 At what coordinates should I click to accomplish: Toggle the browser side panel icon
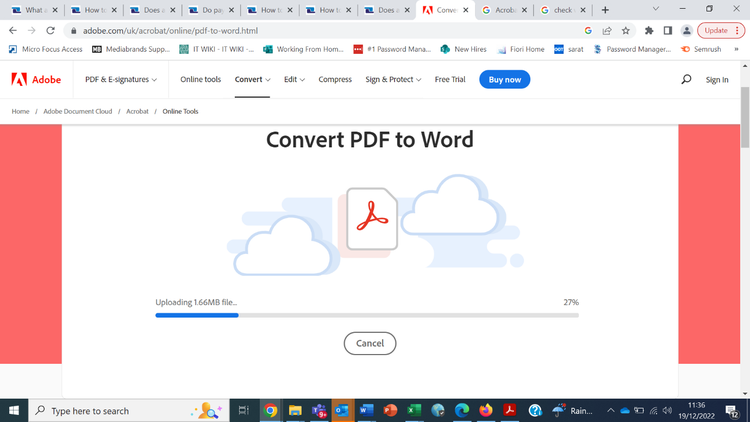pos(668,30)
